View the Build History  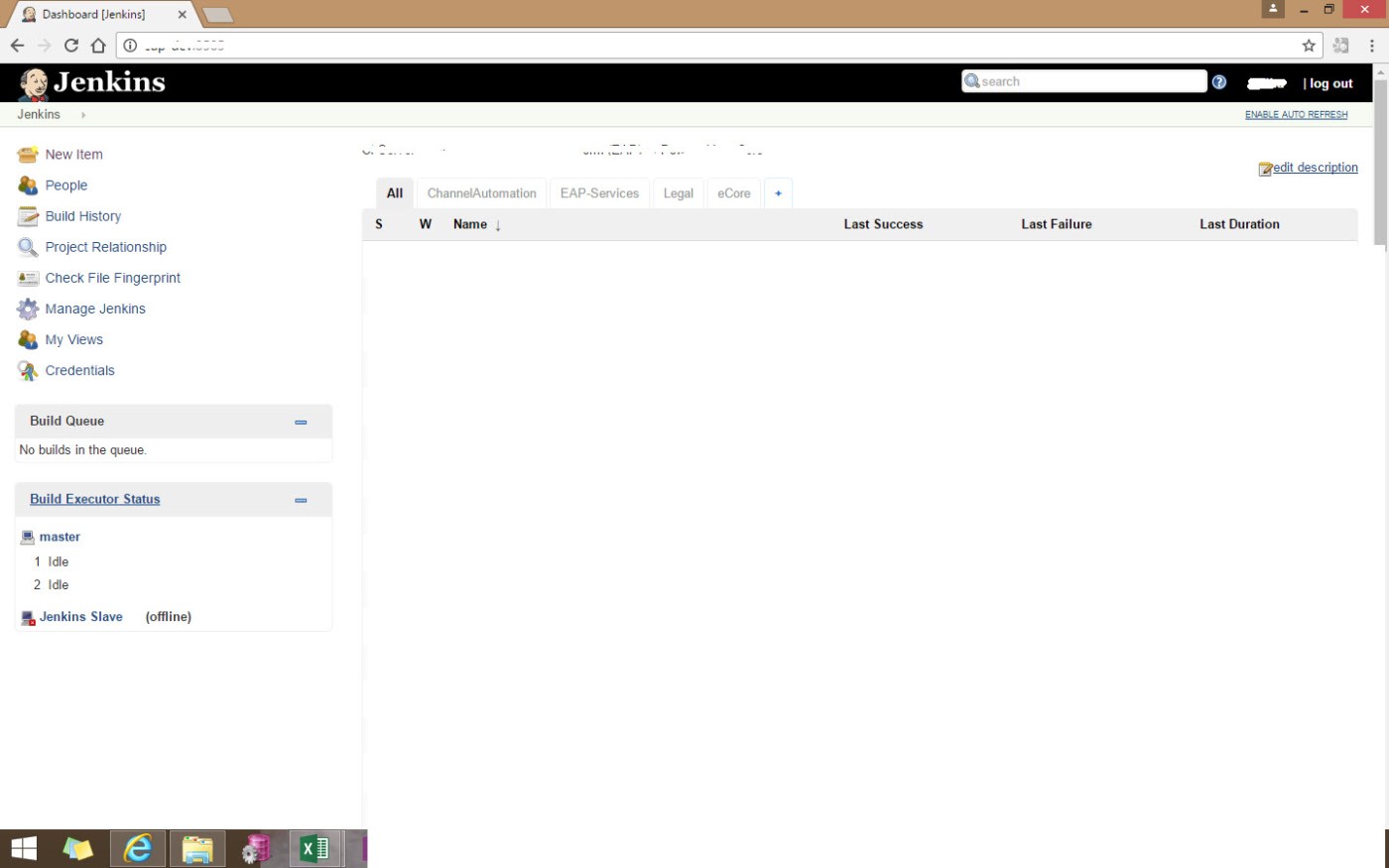[83, 215]
